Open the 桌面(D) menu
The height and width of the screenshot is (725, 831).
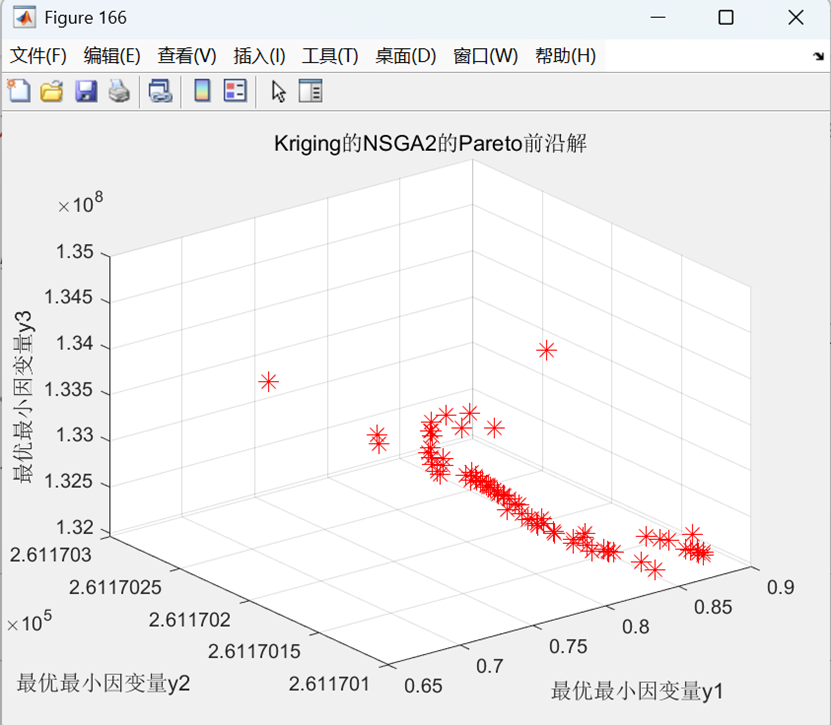[x=405, y=56]
